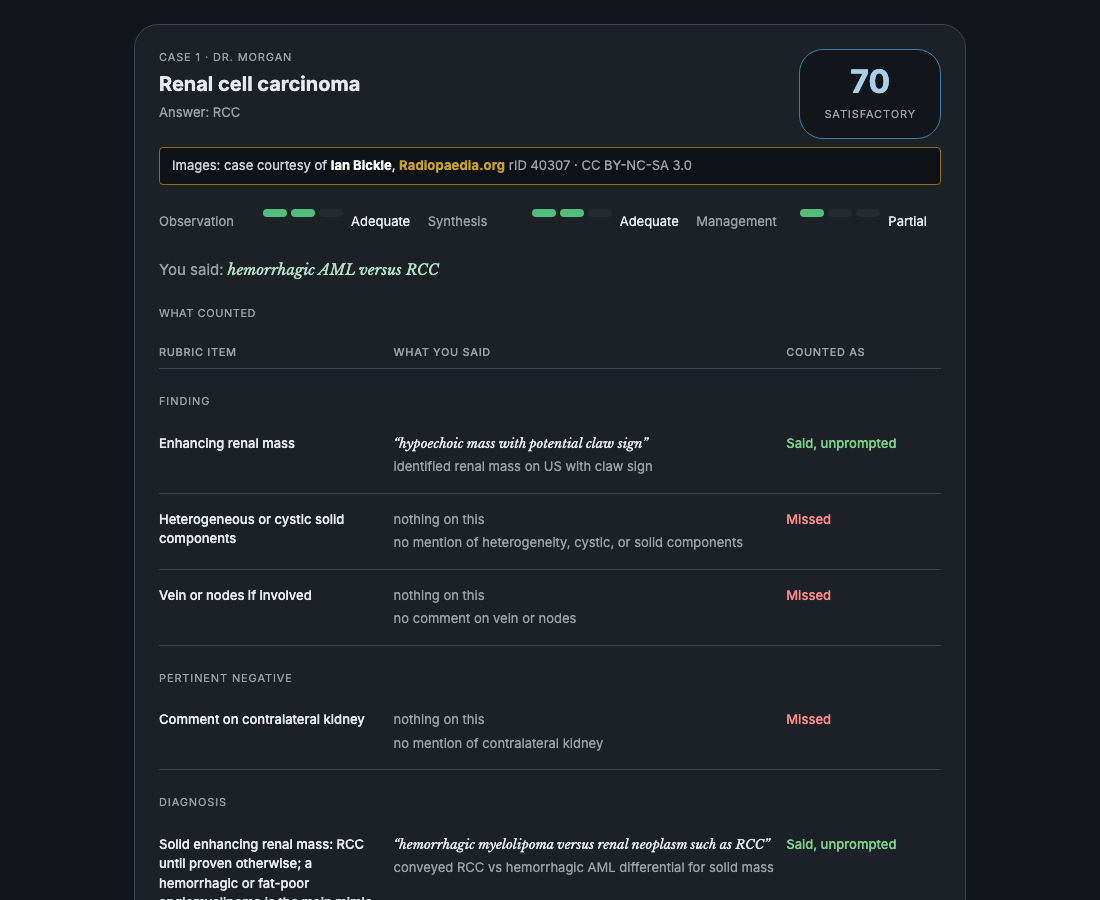Screen dimensions: 1100x900
Task: Click the 'Adequate' rating beside Observation
Action: pyautogui.click(x=380, y=222)
